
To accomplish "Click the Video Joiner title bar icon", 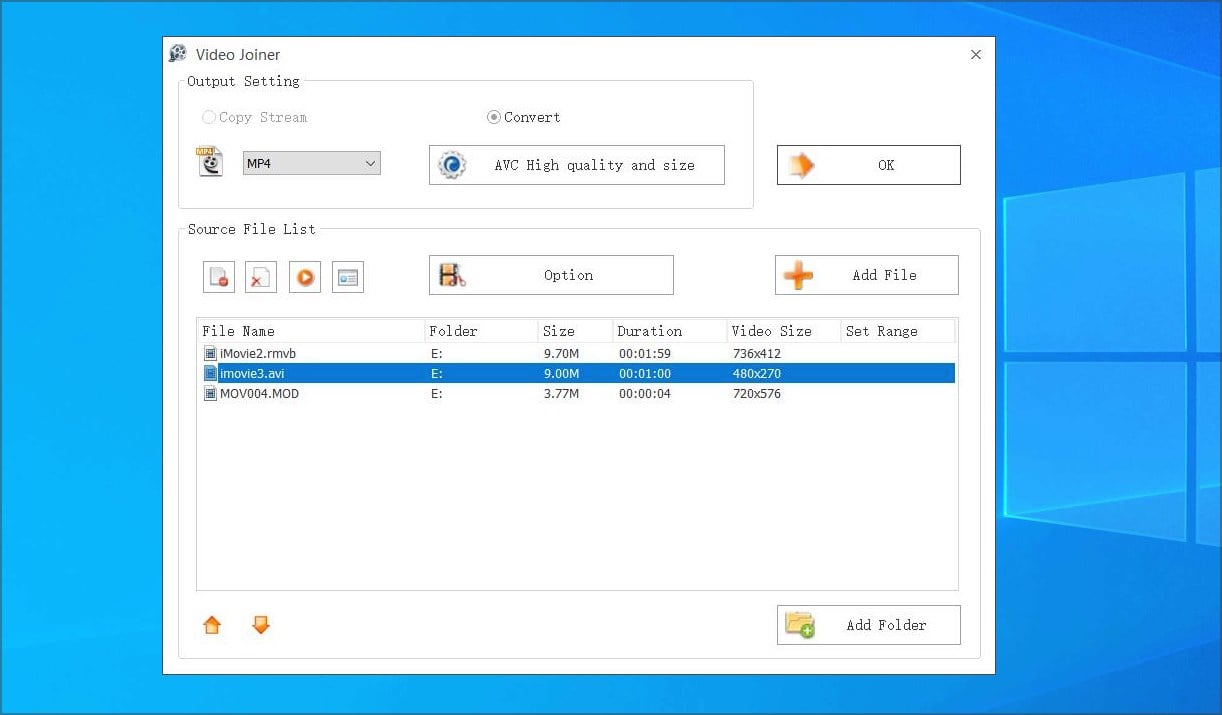I will click(x=178, y=54).
